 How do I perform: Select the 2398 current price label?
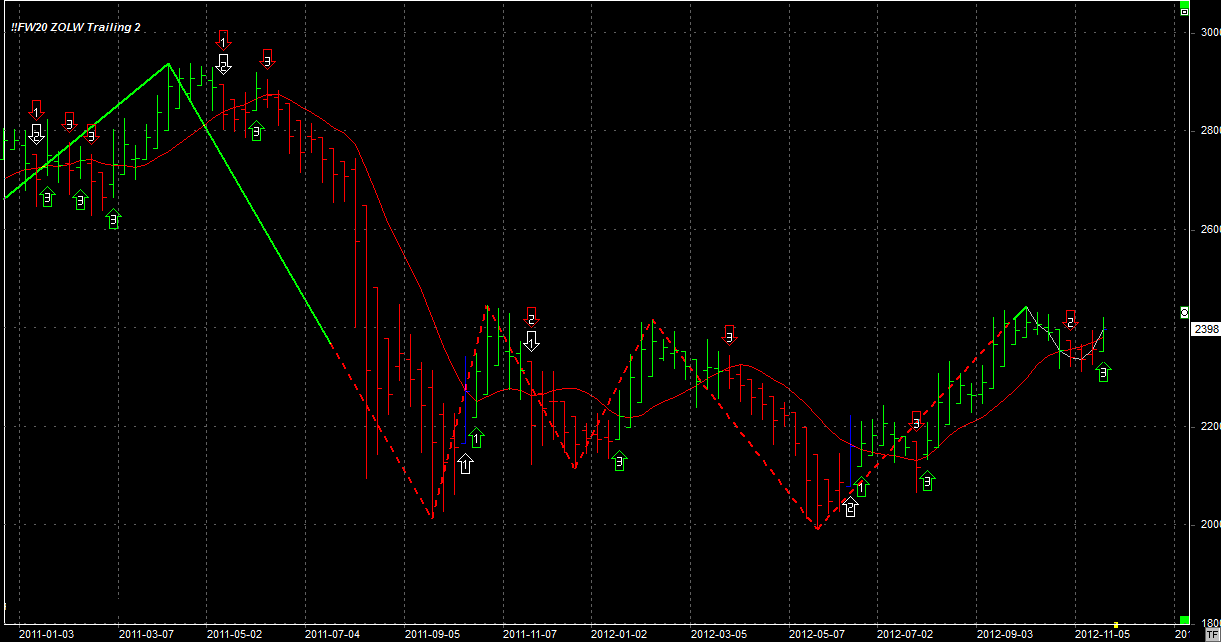pyautogui.click(x=1206, y=329)
